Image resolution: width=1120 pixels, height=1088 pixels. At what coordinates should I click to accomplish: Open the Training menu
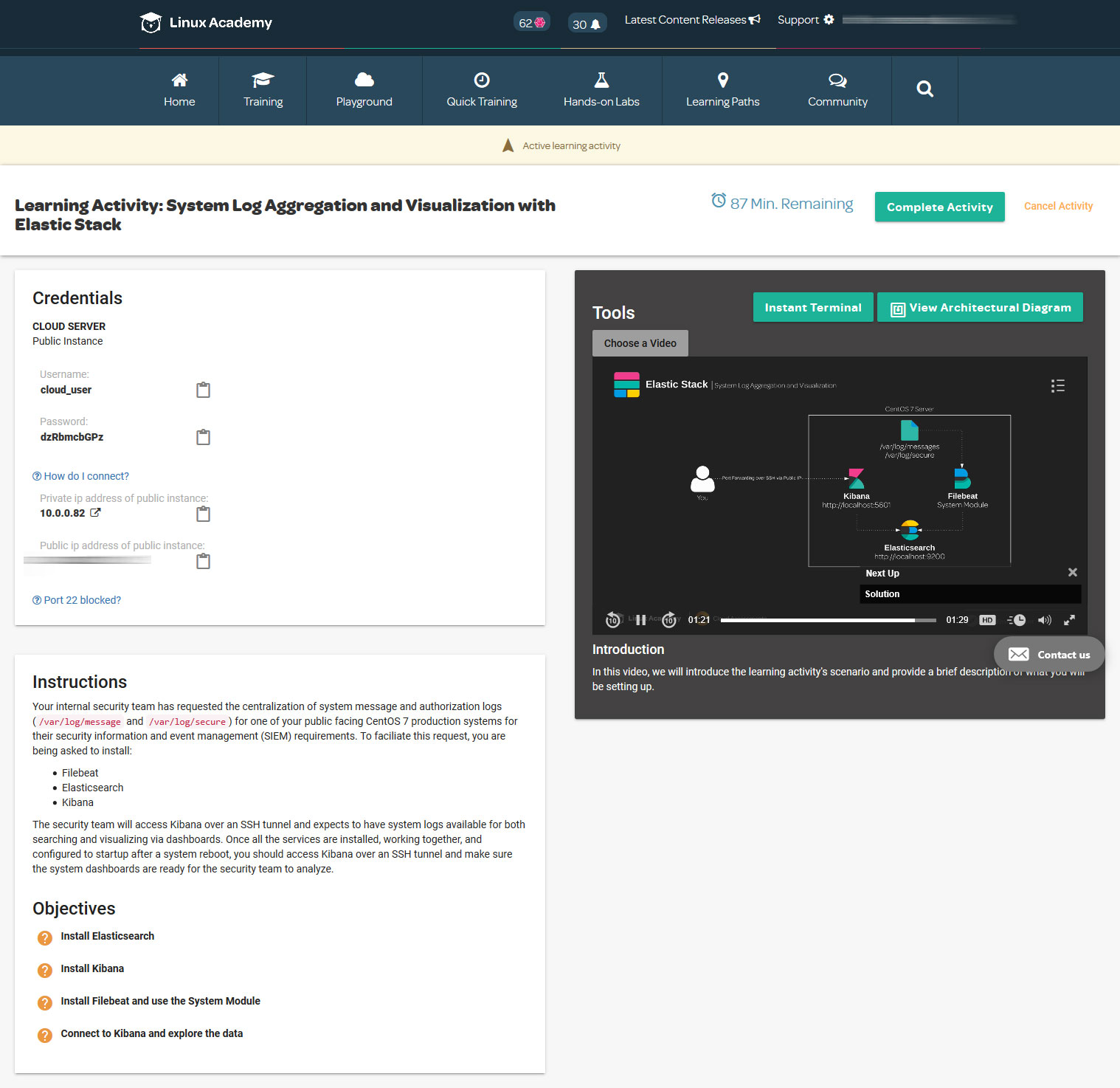coord(263,91)
